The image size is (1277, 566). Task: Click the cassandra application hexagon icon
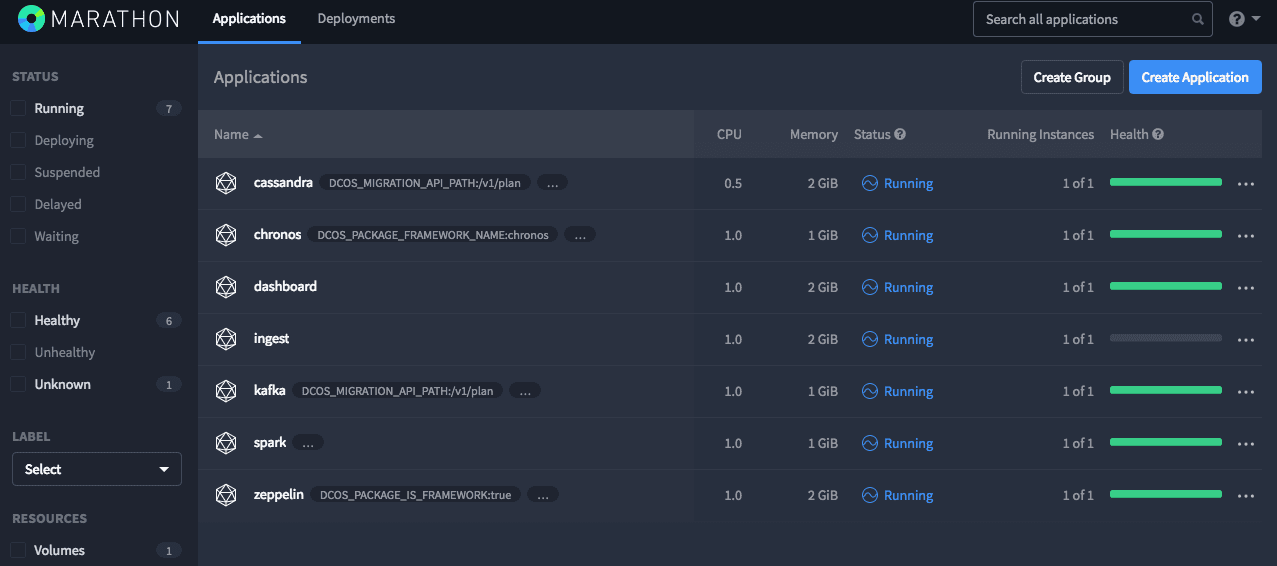226,183
